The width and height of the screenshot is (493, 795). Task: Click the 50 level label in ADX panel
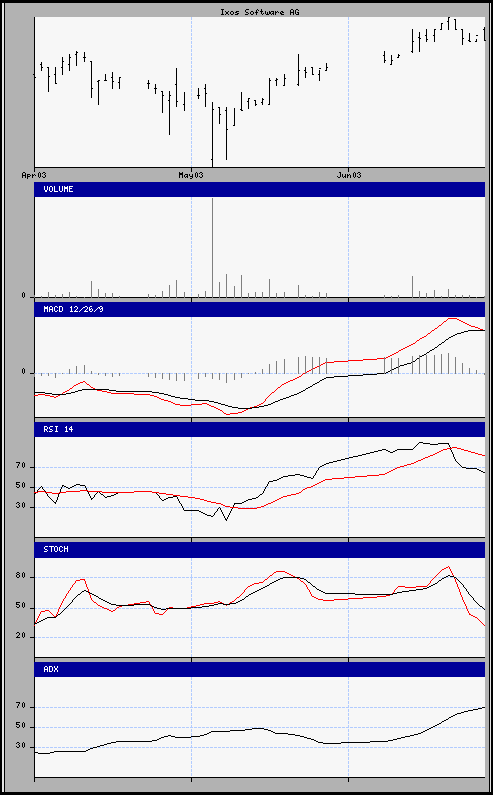[x=21, y=727]
